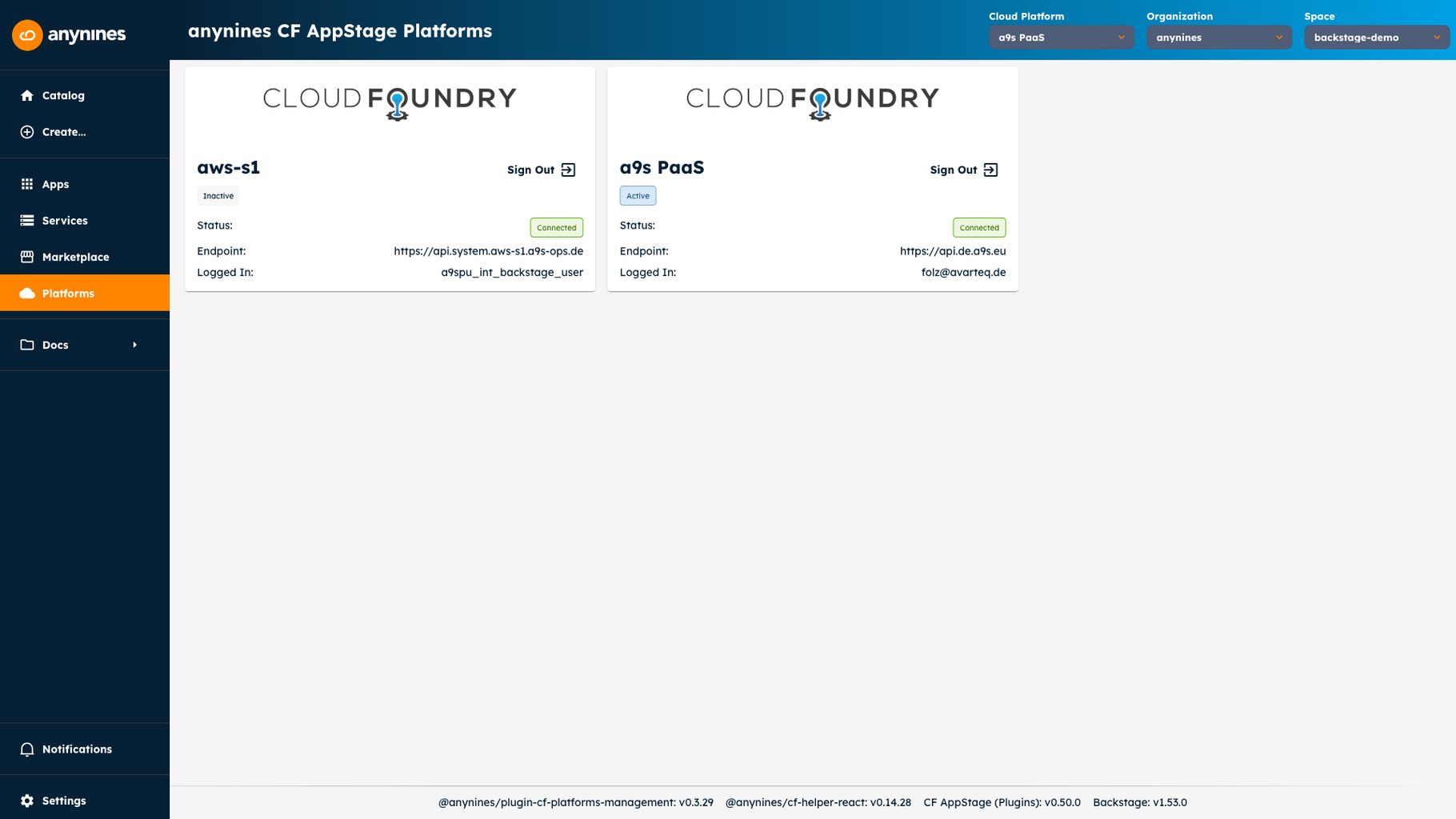Go to Services page
Image resolution: width=1456 pixels, height=819 pixels.
coord(85,221)
